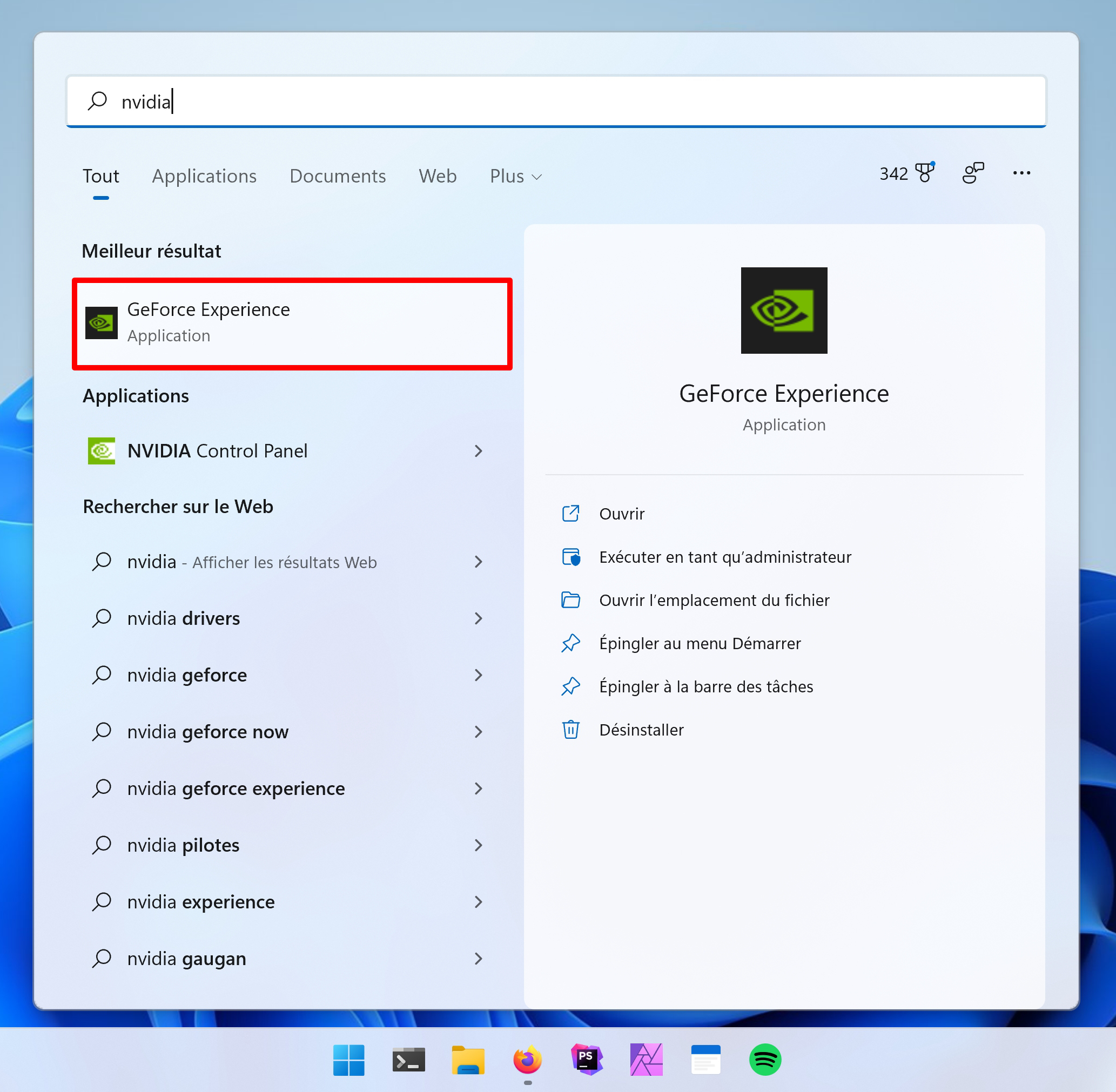Open the feedback people icon
The image size is (1116, 1092).
click(x=973, y=173)
